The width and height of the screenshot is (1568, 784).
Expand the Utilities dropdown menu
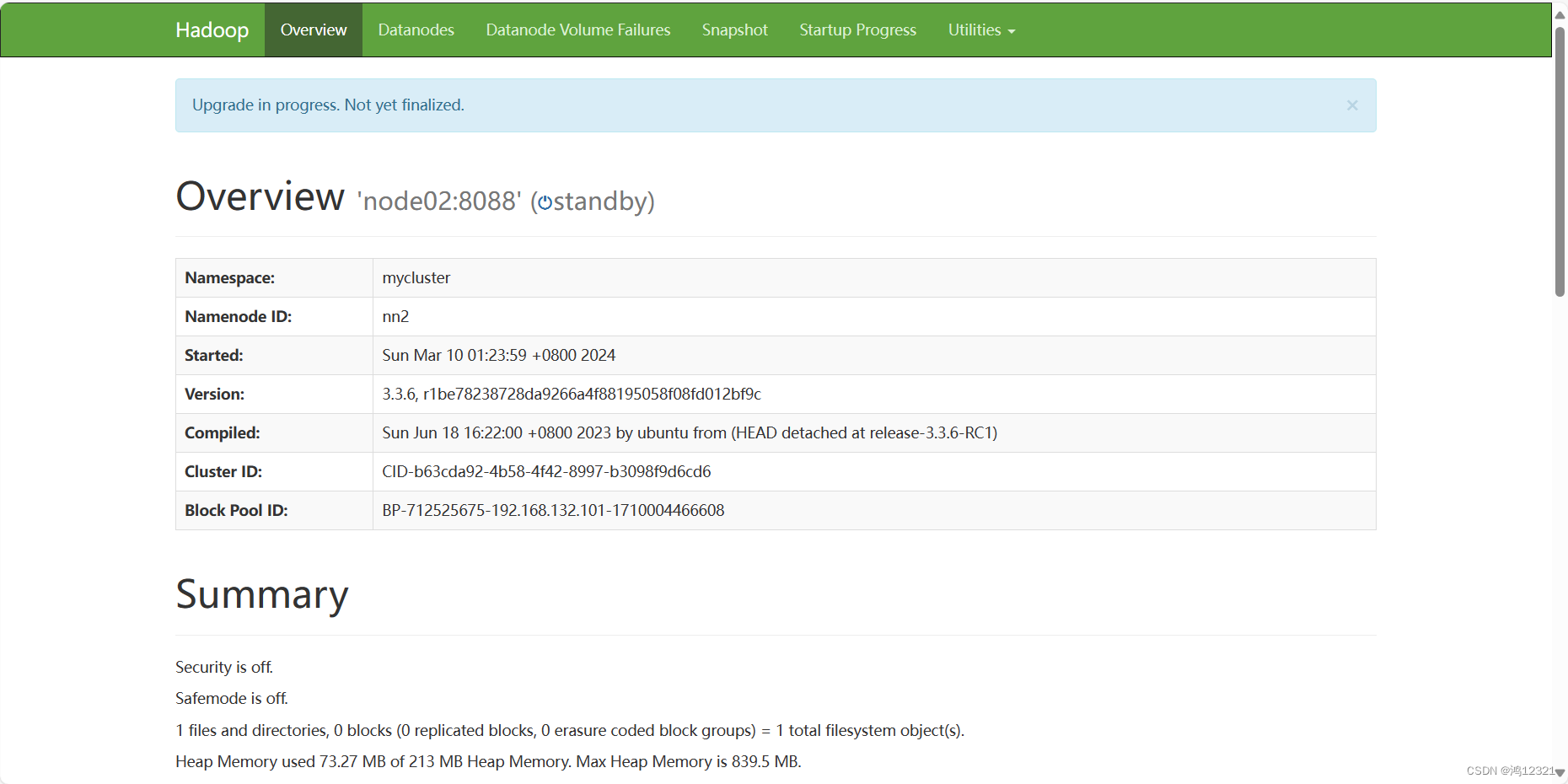pyautogui.click(x=981, y=30)
